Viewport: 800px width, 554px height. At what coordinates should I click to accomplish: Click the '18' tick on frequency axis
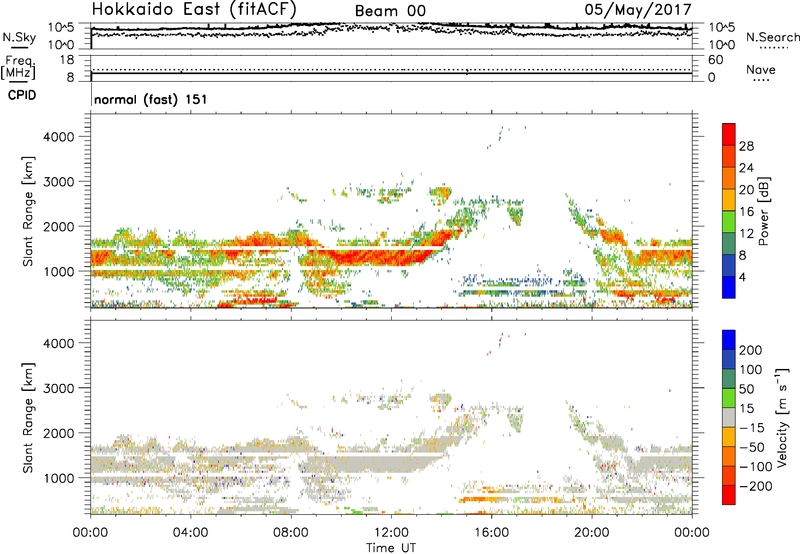(x=67, y=60)
